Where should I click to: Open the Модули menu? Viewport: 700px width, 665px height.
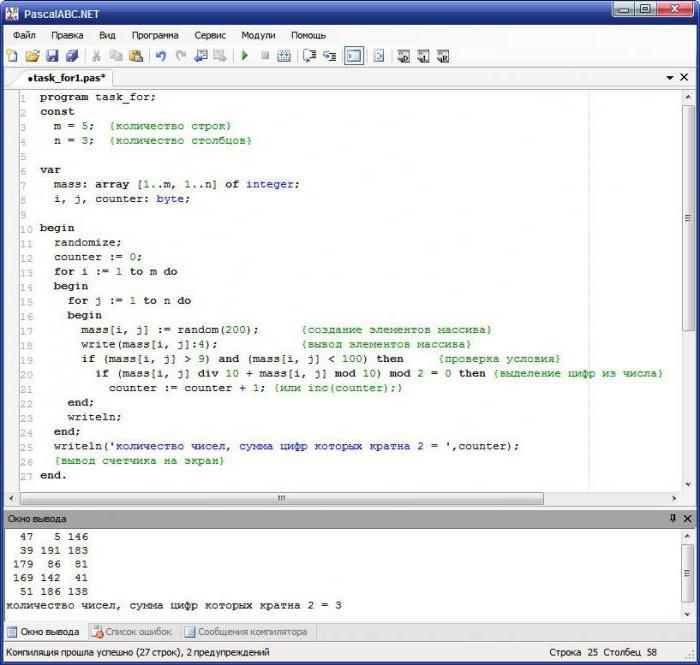tap(258, 35)
